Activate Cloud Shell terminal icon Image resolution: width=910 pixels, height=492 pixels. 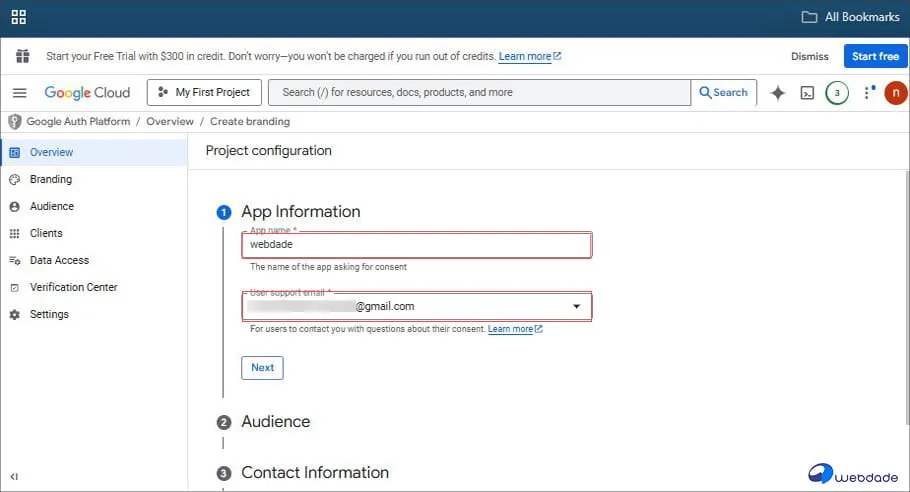[x=807, y=93]
